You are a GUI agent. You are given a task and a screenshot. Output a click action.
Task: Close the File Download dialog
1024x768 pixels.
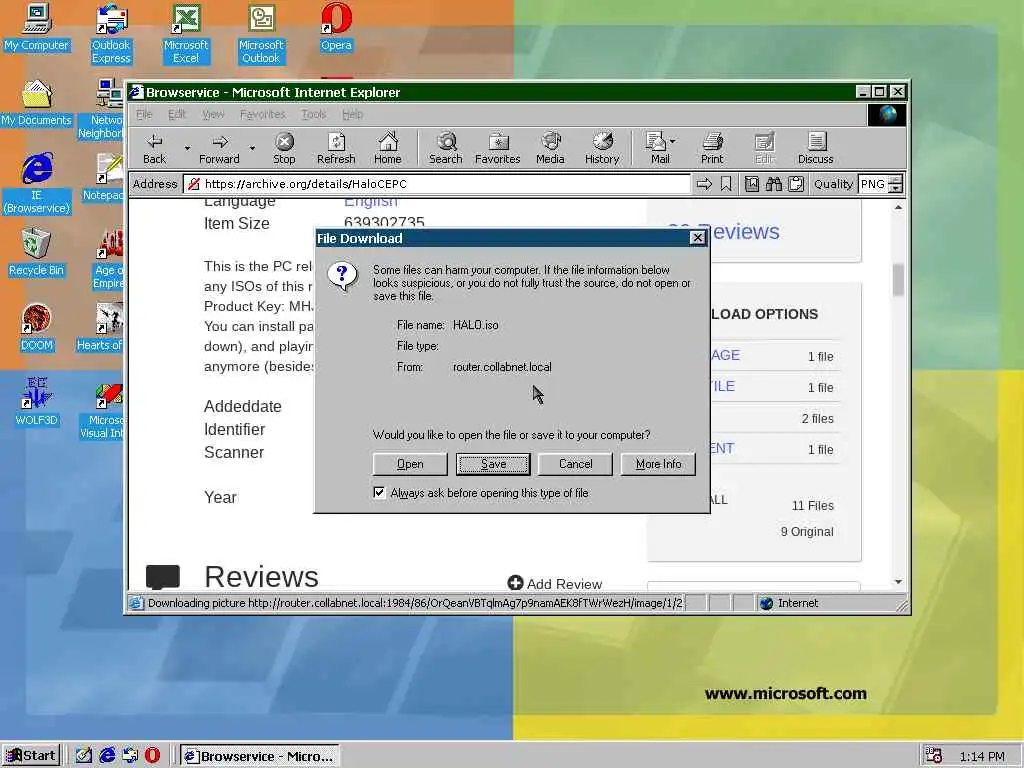click(x=697, y=238)
